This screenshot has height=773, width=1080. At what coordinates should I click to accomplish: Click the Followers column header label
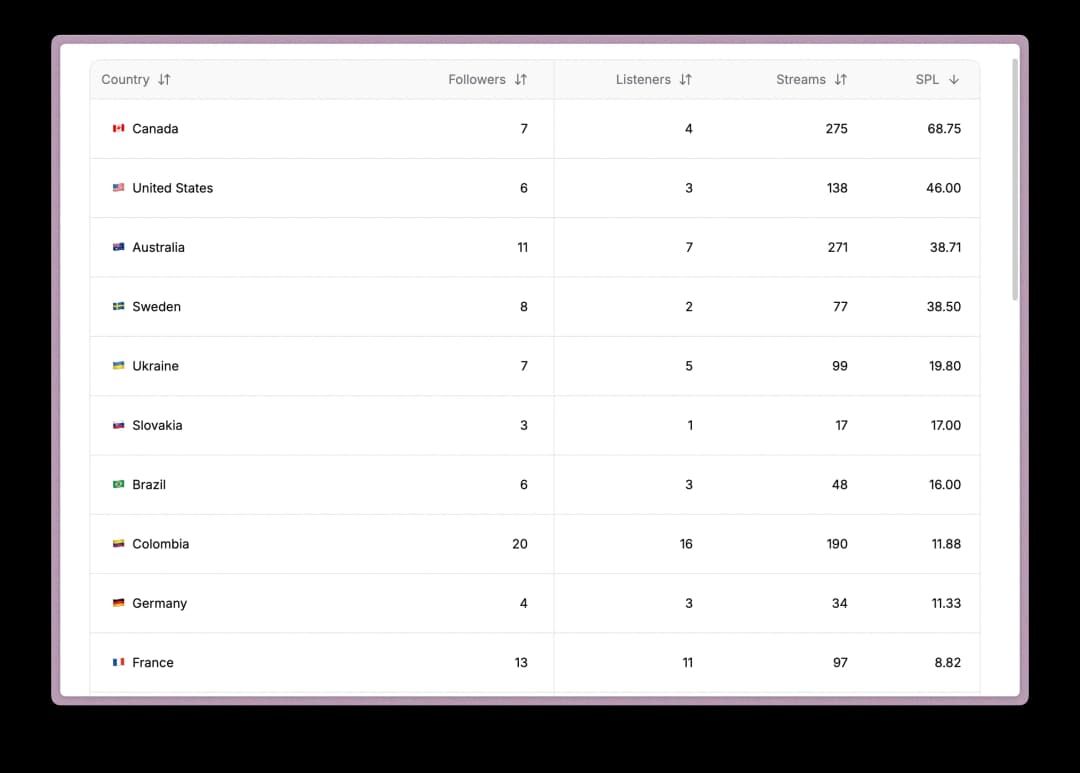(x=477, y=80)
